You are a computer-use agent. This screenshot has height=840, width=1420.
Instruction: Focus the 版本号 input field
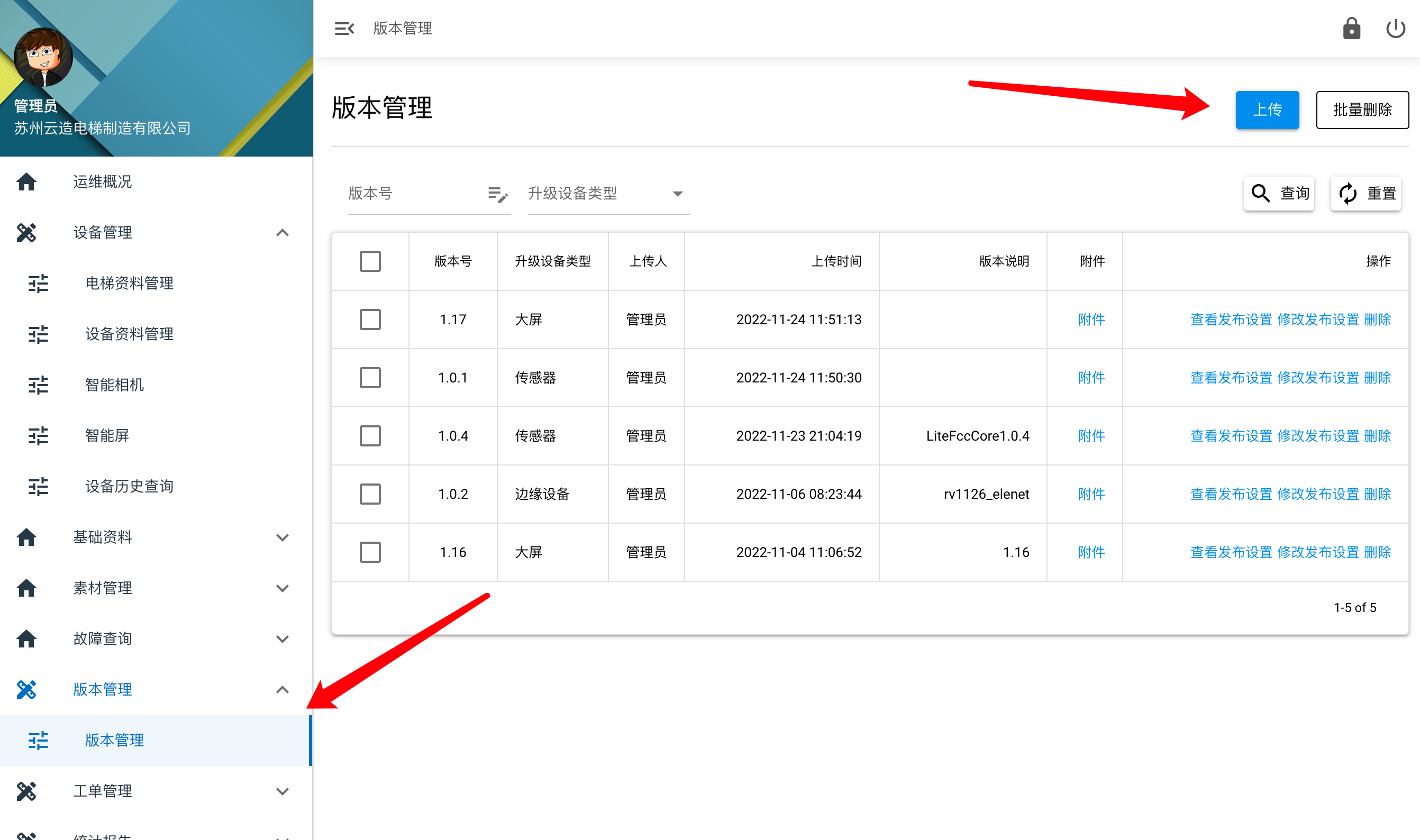tap(414, 194)
